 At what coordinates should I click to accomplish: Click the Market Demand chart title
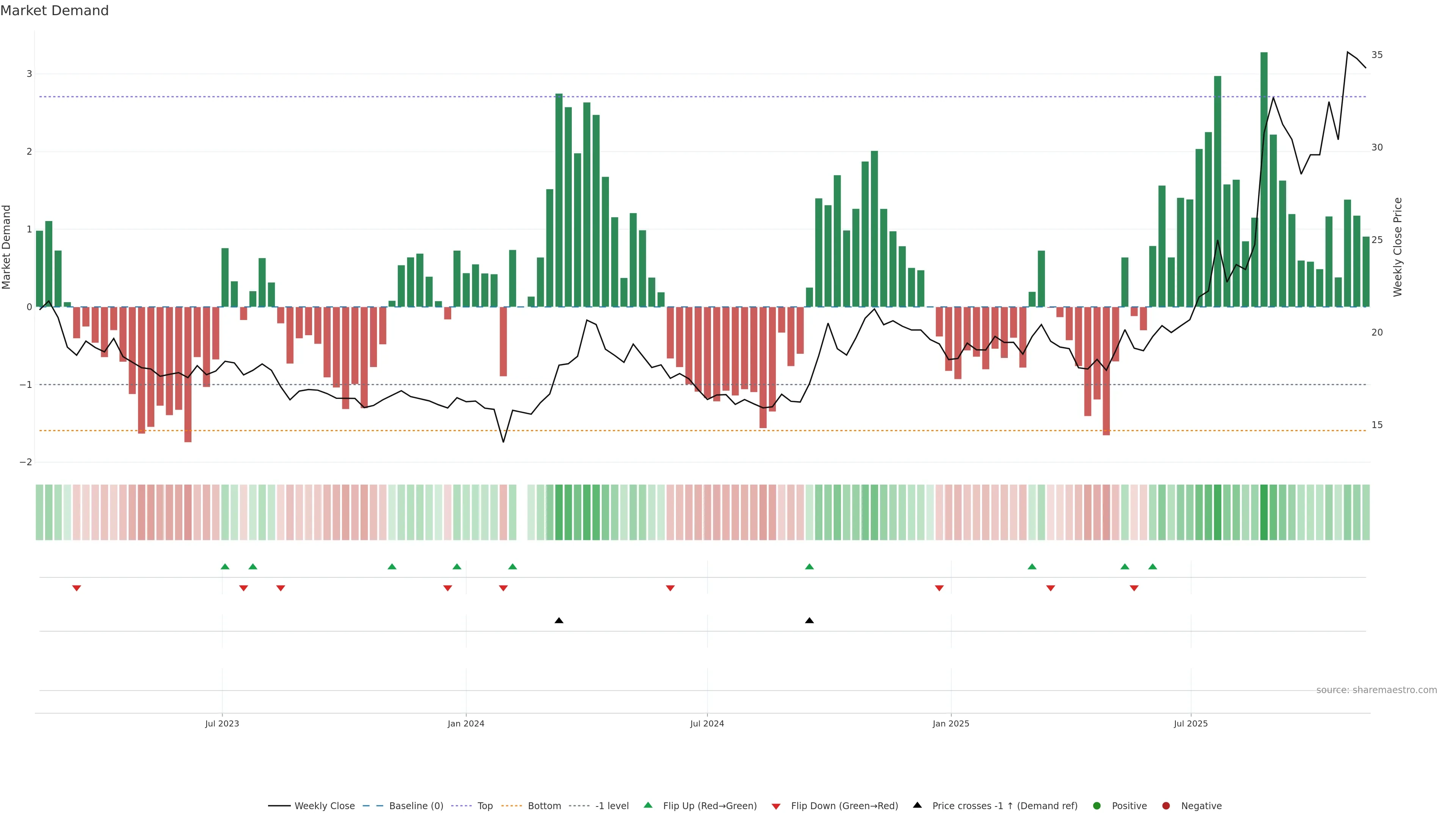pyautogui.click(x=54, y=11)
